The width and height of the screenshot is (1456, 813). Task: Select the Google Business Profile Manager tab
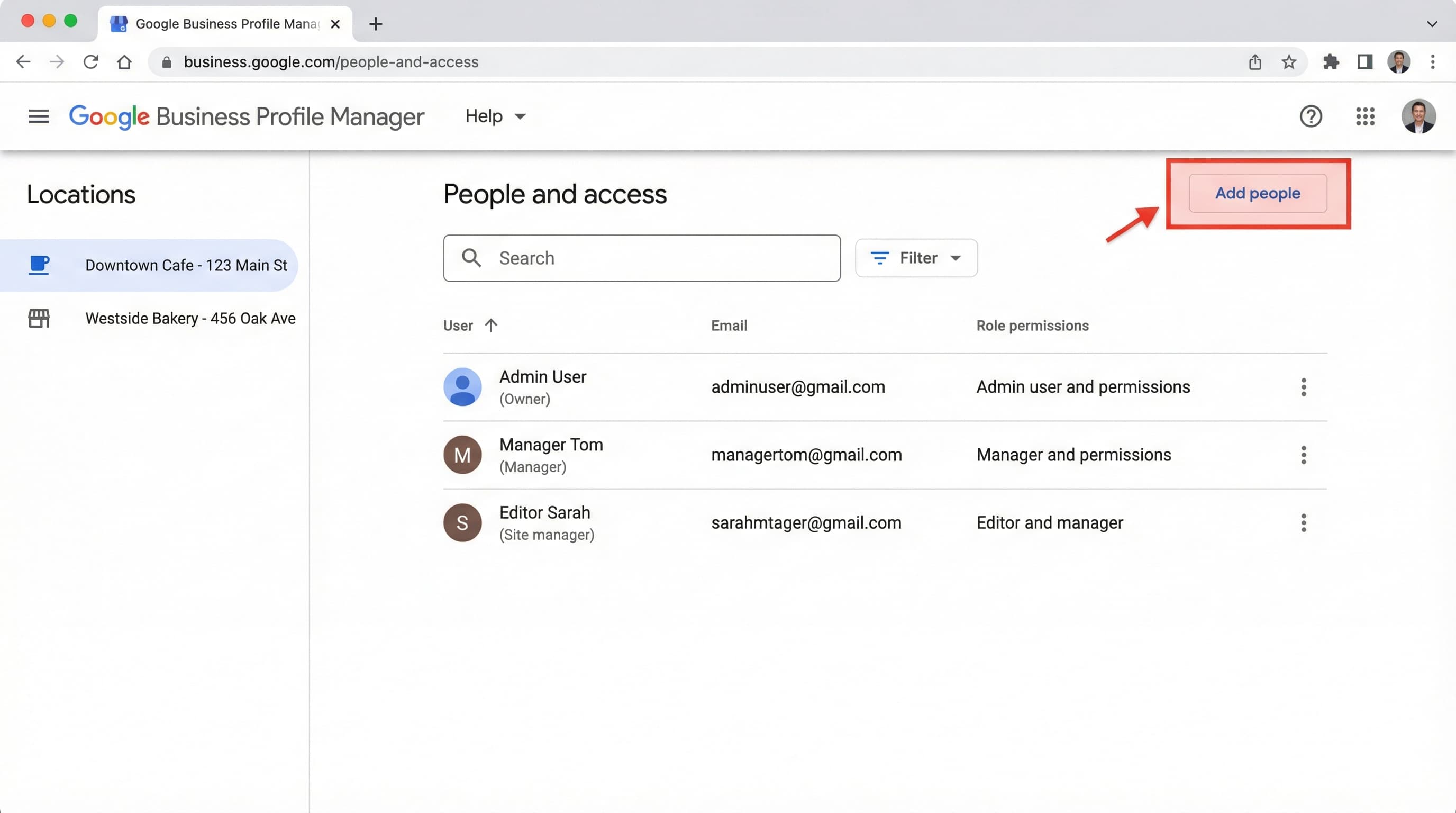pyautogui.click(x=225, y=24)
